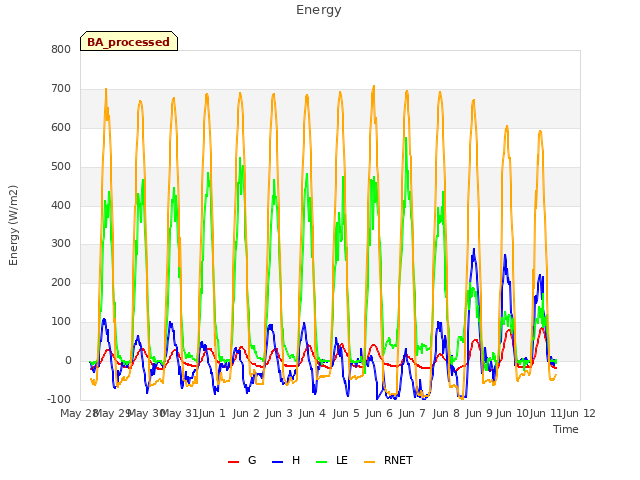Viewport: 640px width, 480px height.
Task: Click the Jun 5 date label
Action: click(x=346, y=413)
